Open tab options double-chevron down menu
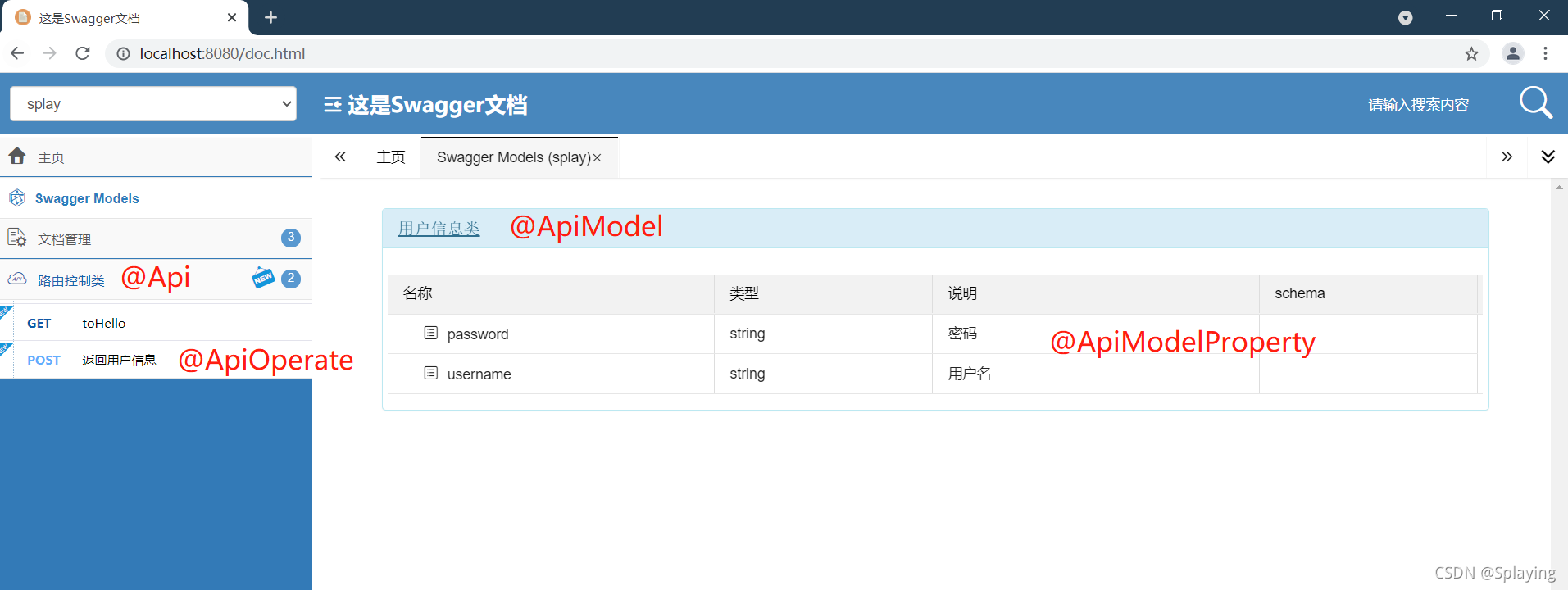1568x590 pixels. (x=1548, y=157)
